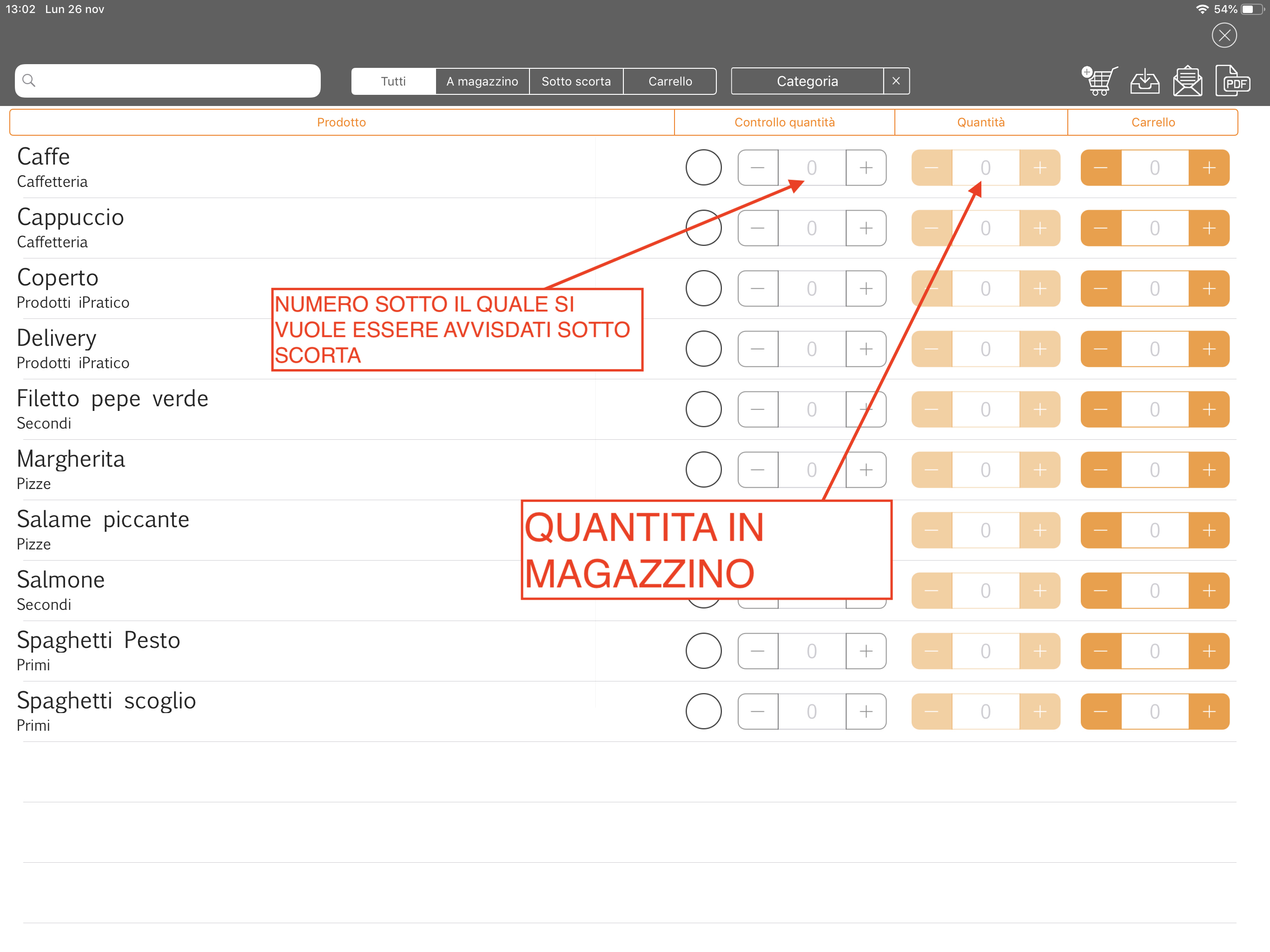Switch to the Sotto scorta tab
Viewport: 1270px width, 952px height.
(576, 81)
